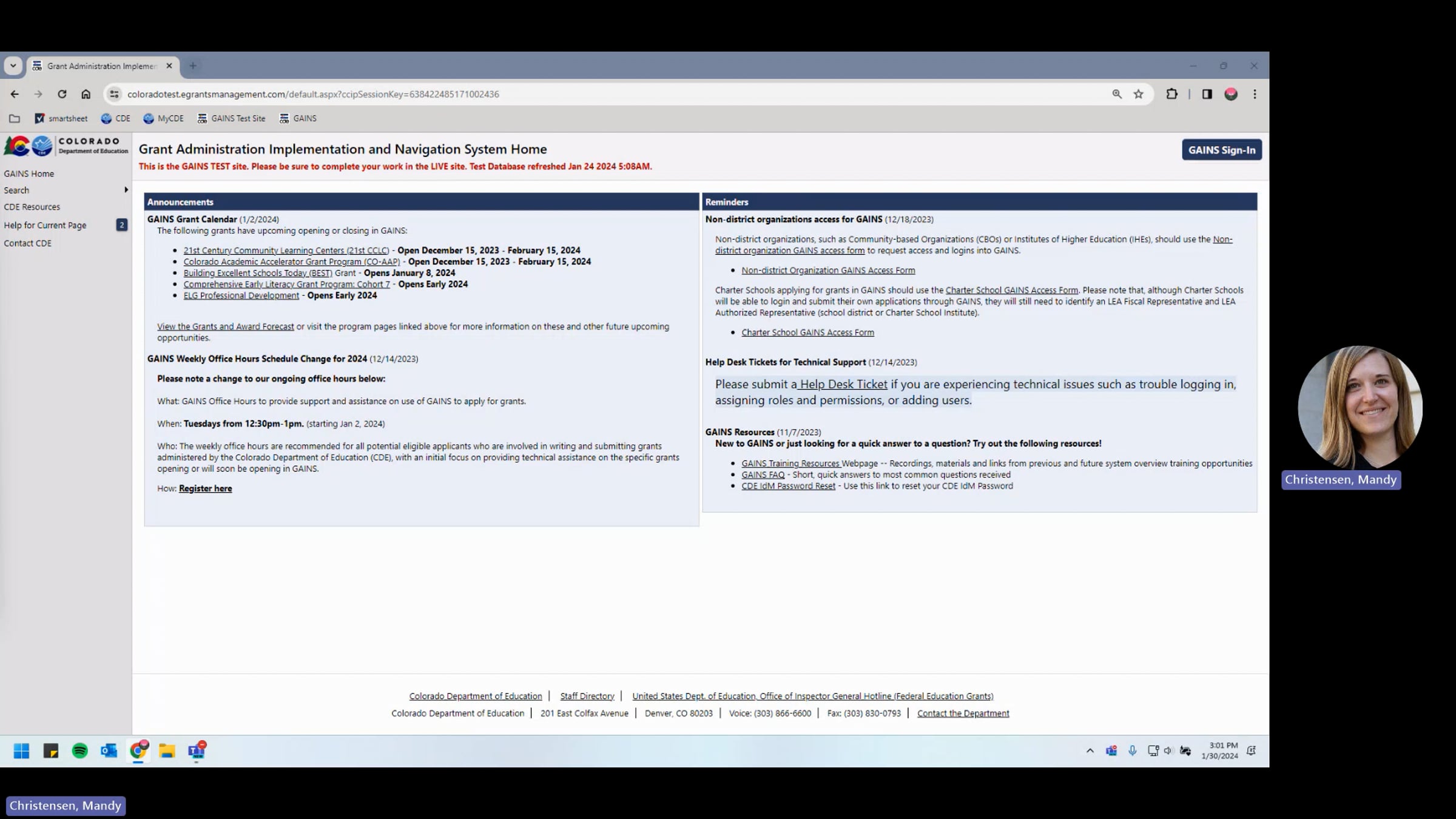Viewport: 1456px width, 819px height.
Task: Go back using the browser back arrow
Action: pyautogui.click(x=15, y=94)
